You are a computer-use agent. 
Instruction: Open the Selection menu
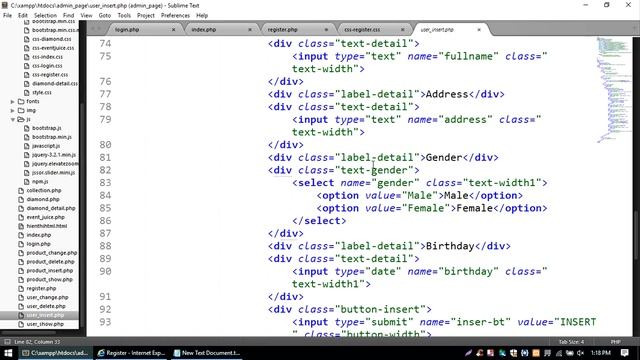45,16
